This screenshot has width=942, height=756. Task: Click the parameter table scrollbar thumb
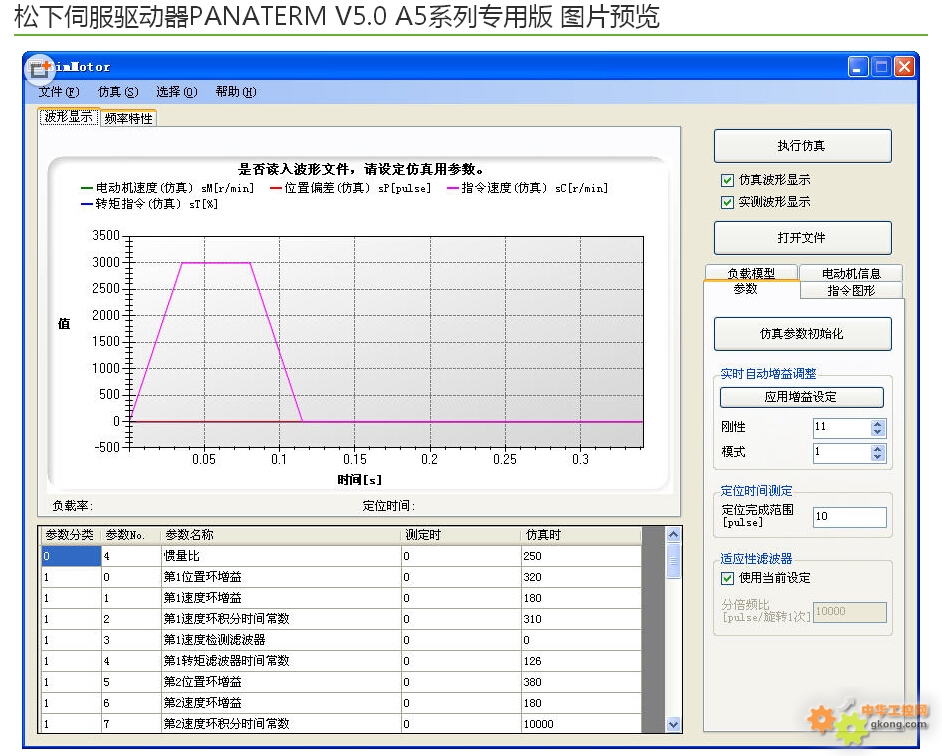[673, 561]
